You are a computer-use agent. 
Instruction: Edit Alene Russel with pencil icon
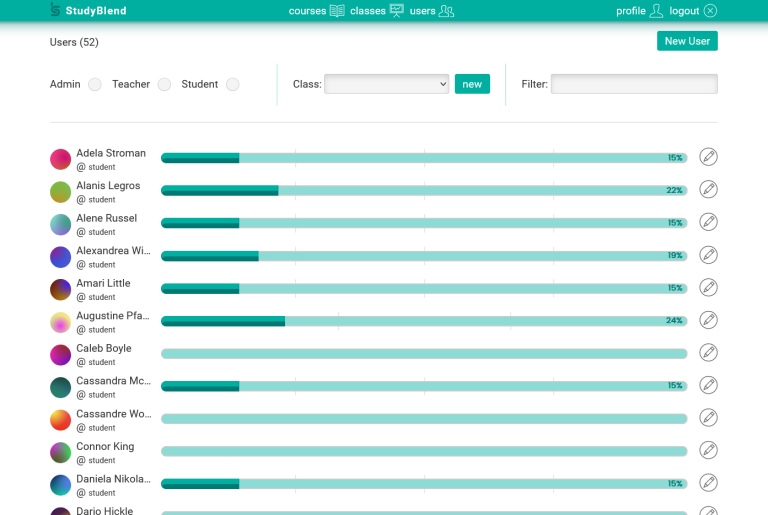pos(708,222)
